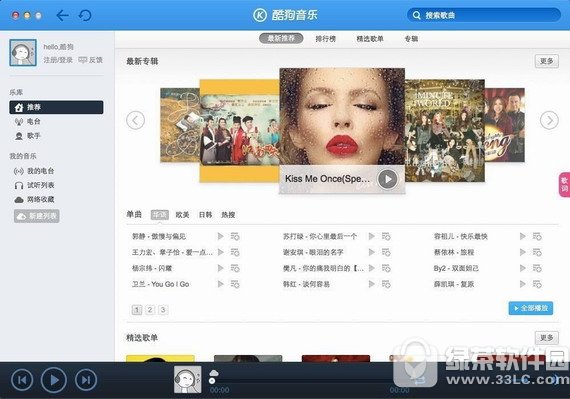Go to singles page 1
The width and height of the screenshot is (570, 399).
(137, 310)
